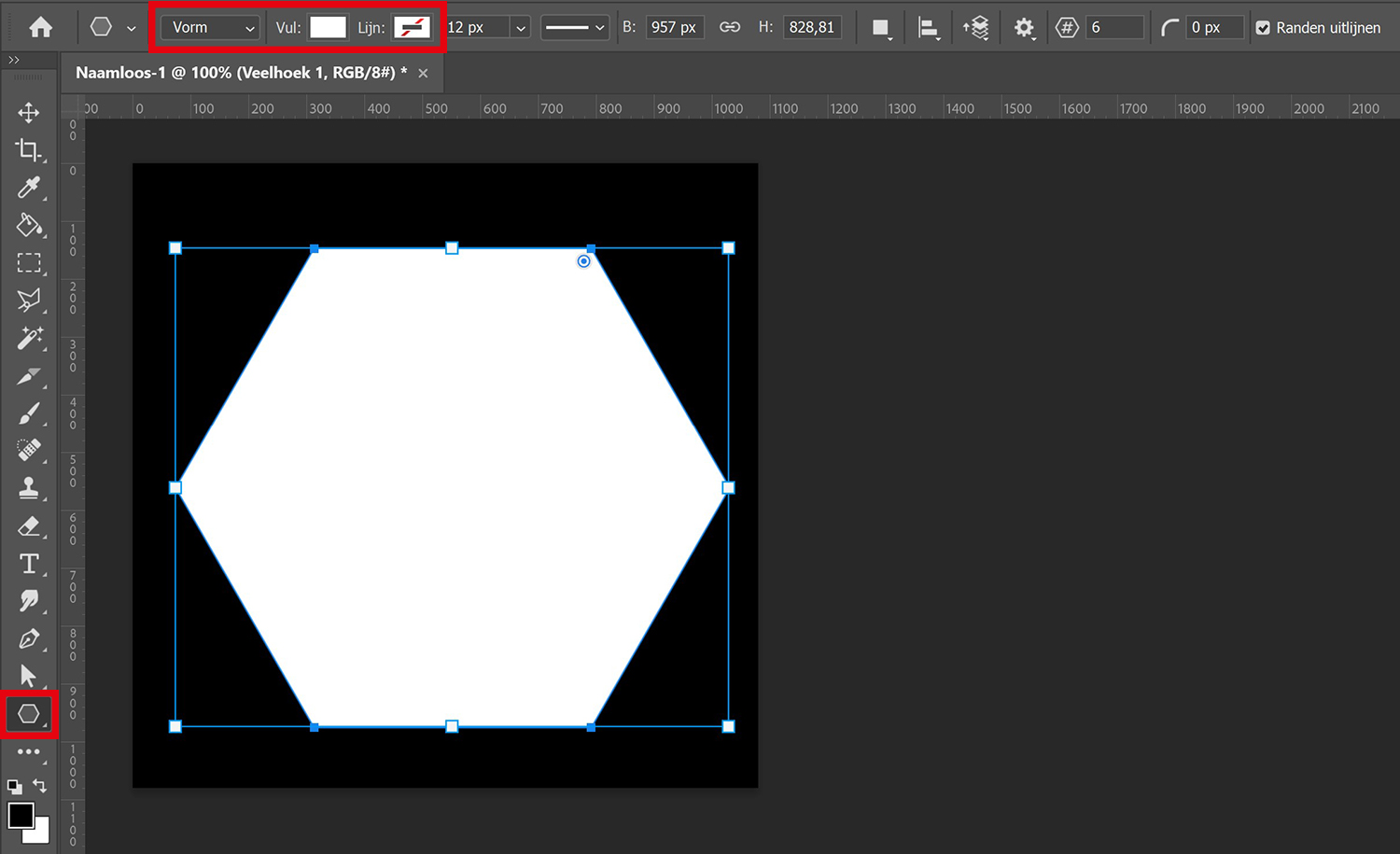Click the corner radius icon
The image size is (1400, 854).
(1169, 28)
